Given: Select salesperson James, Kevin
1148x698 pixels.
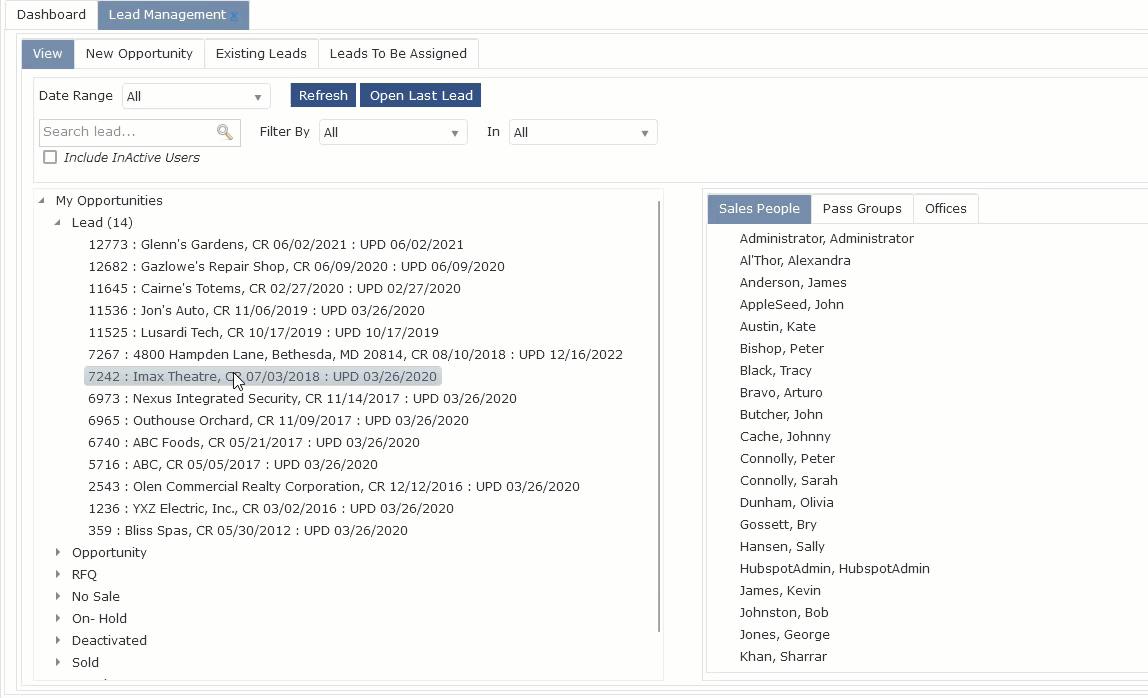Looking at the screenshot, I should [780, 590].
